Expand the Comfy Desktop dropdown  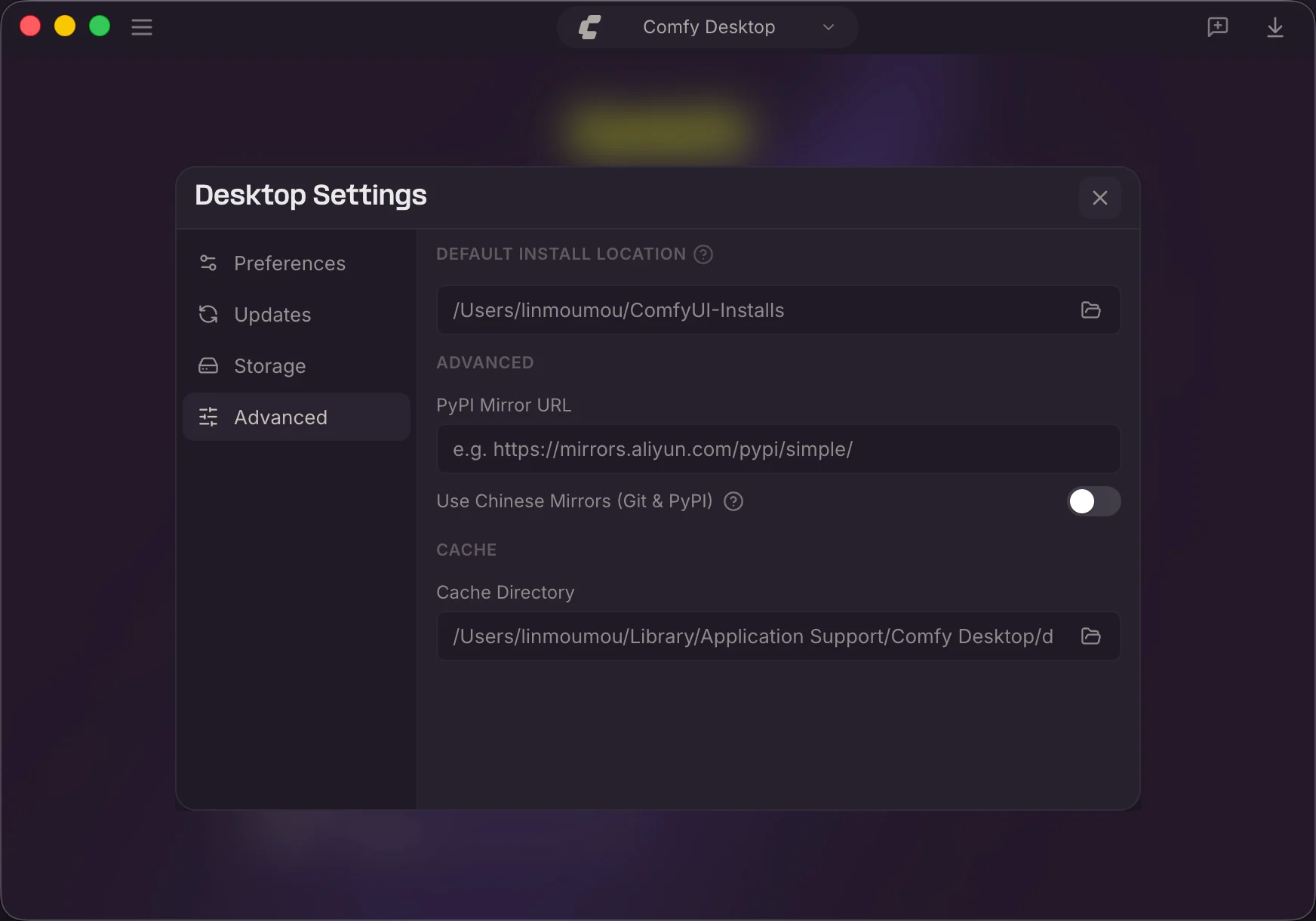point(708,27)
